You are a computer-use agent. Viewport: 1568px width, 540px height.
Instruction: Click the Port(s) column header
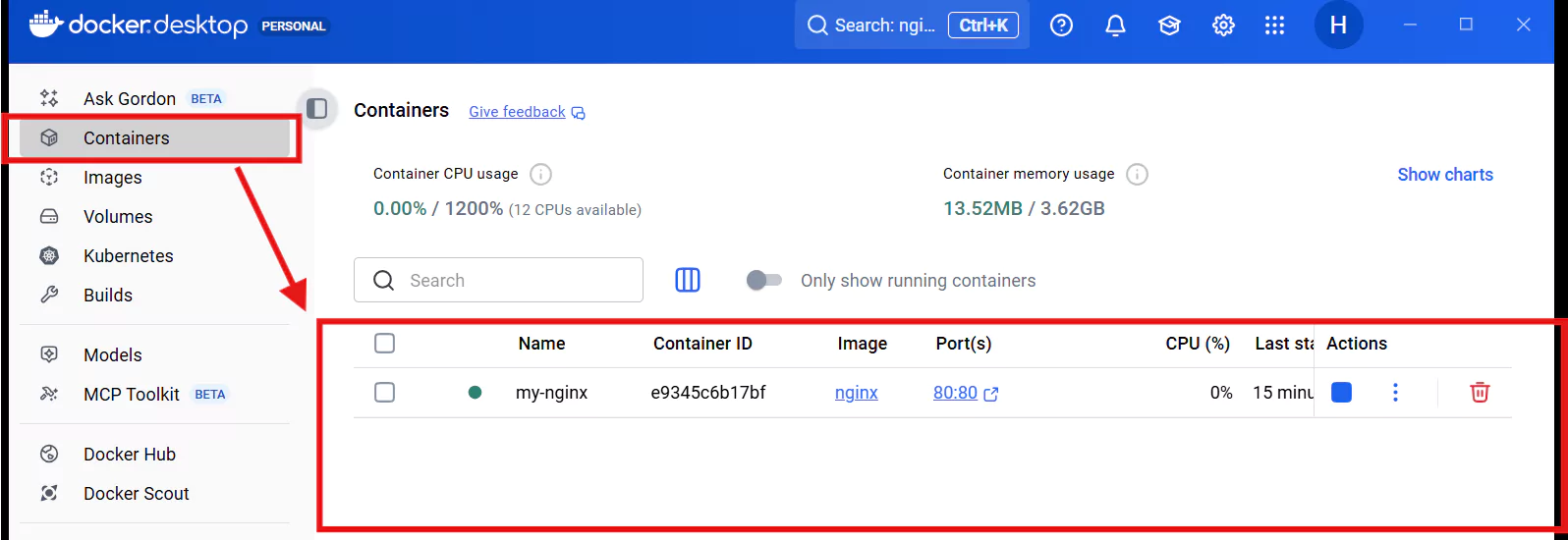tap(964, 344)
